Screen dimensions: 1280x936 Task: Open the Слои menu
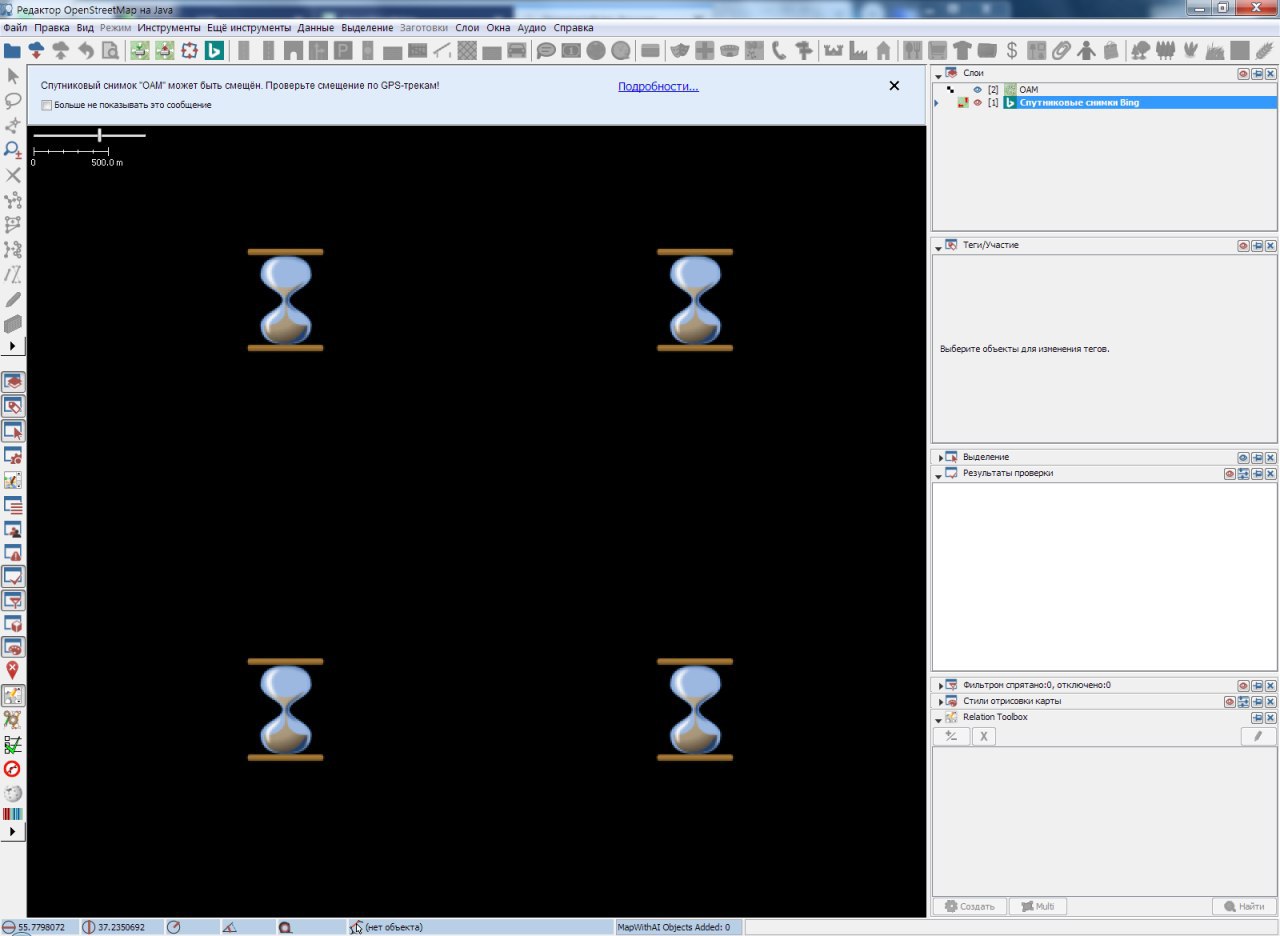coord(467,28)
